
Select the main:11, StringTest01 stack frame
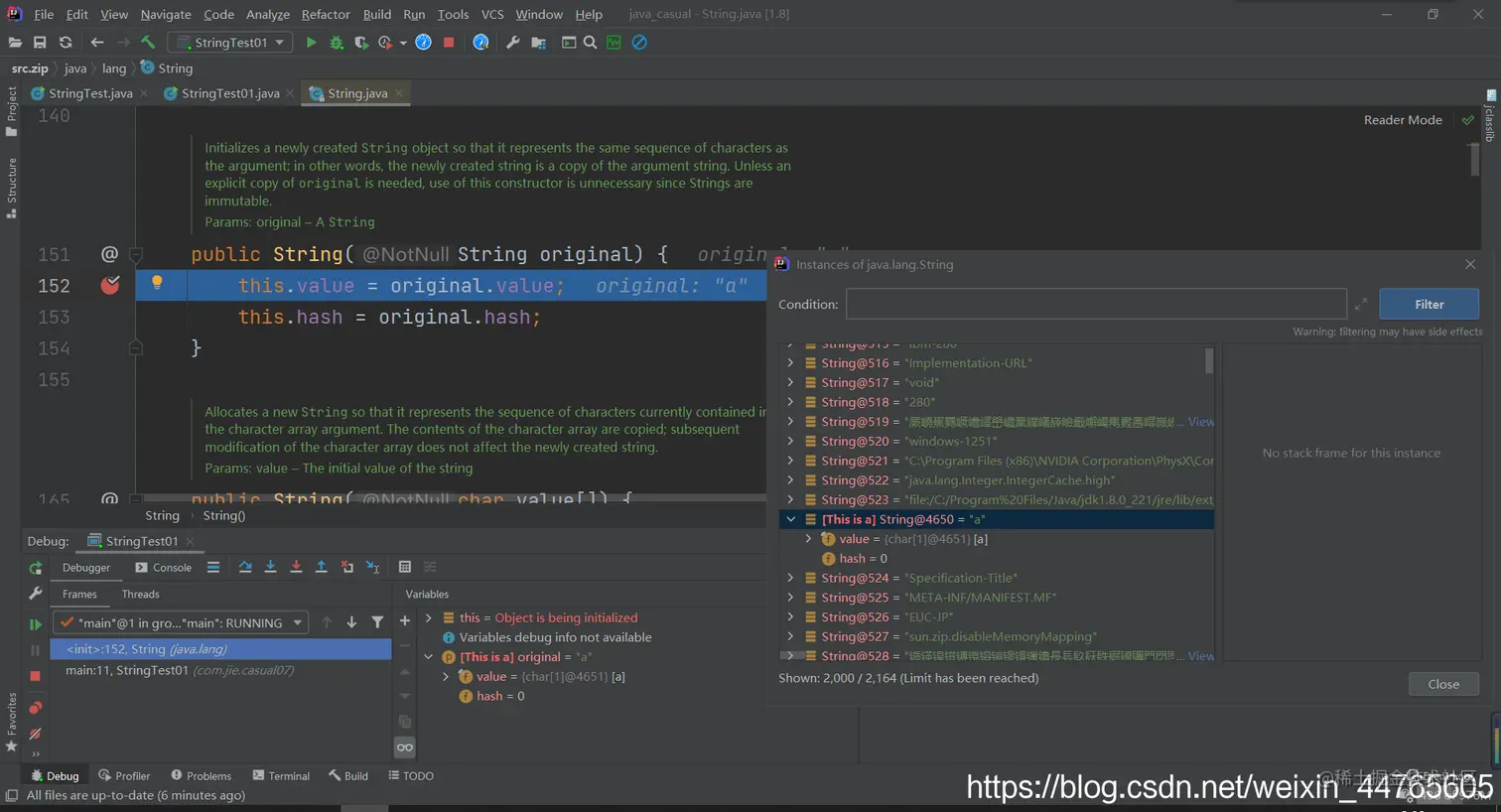point(220,670)
